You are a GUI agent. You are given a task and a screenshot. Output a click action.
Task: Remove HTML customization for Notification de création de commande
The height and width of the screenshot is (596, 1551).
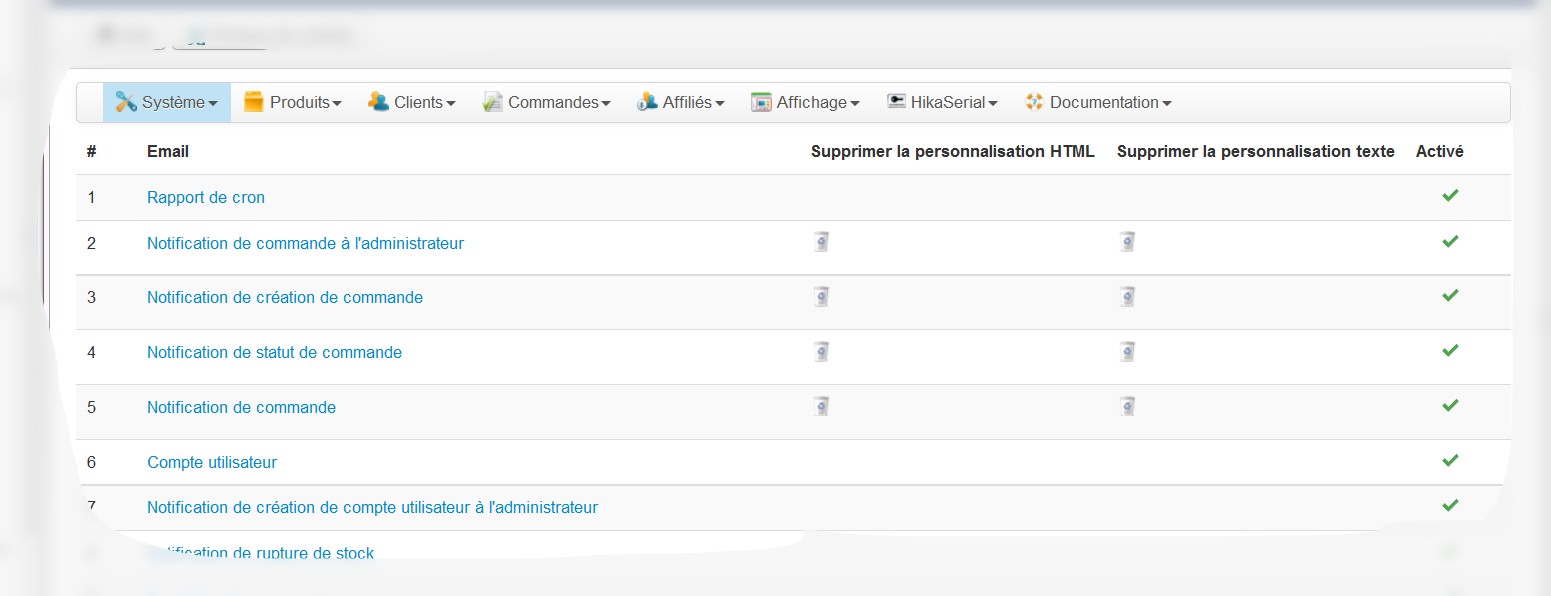[821, 296]
